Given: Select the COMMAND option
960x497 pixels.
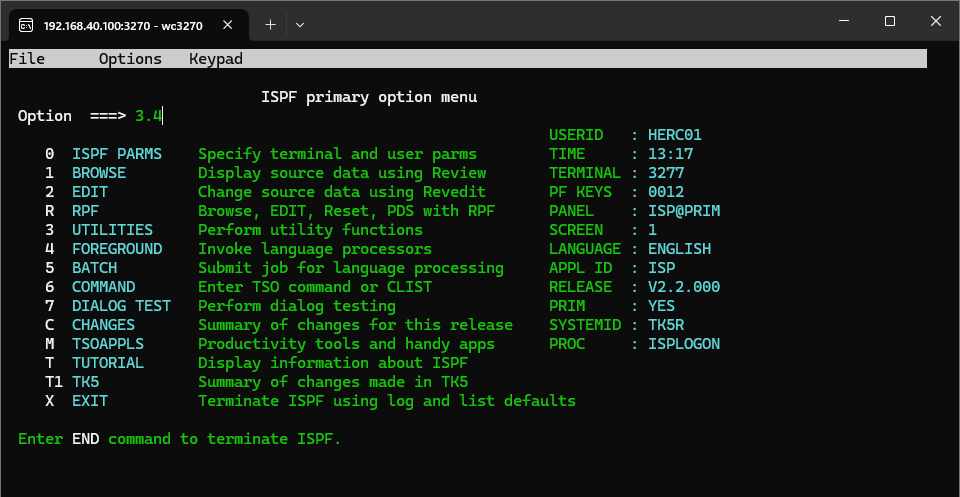Looking at the screenshot, I should coord(103,287).
